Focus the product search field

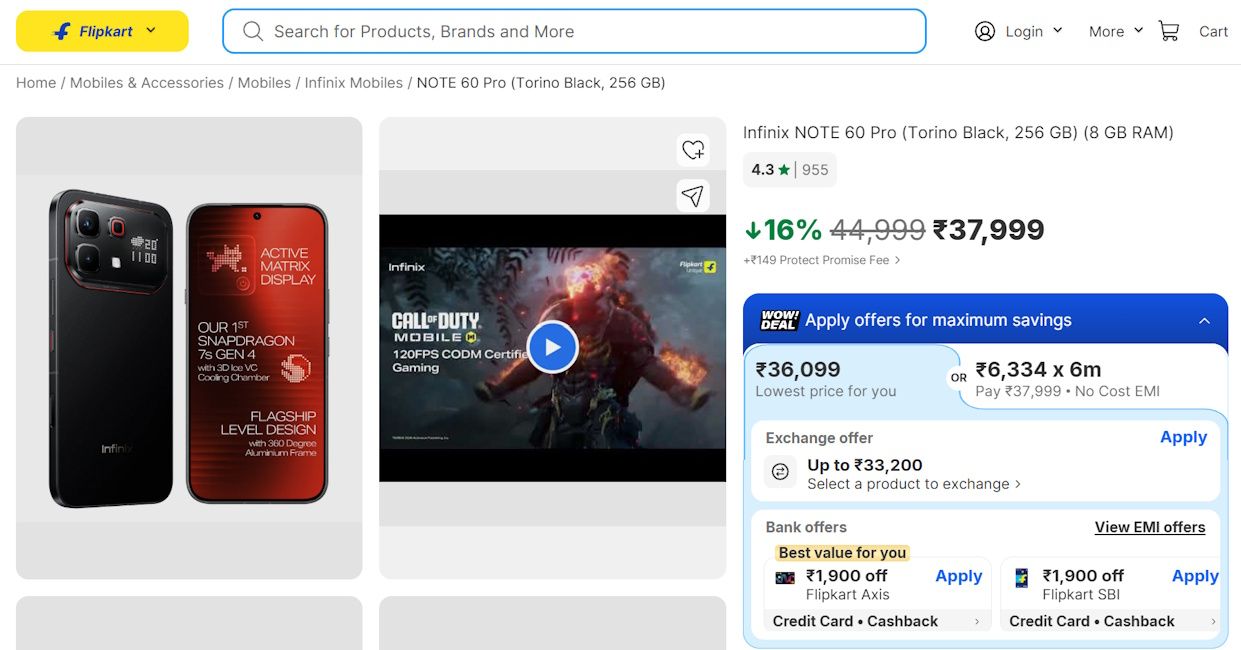(x=574, y=31)
